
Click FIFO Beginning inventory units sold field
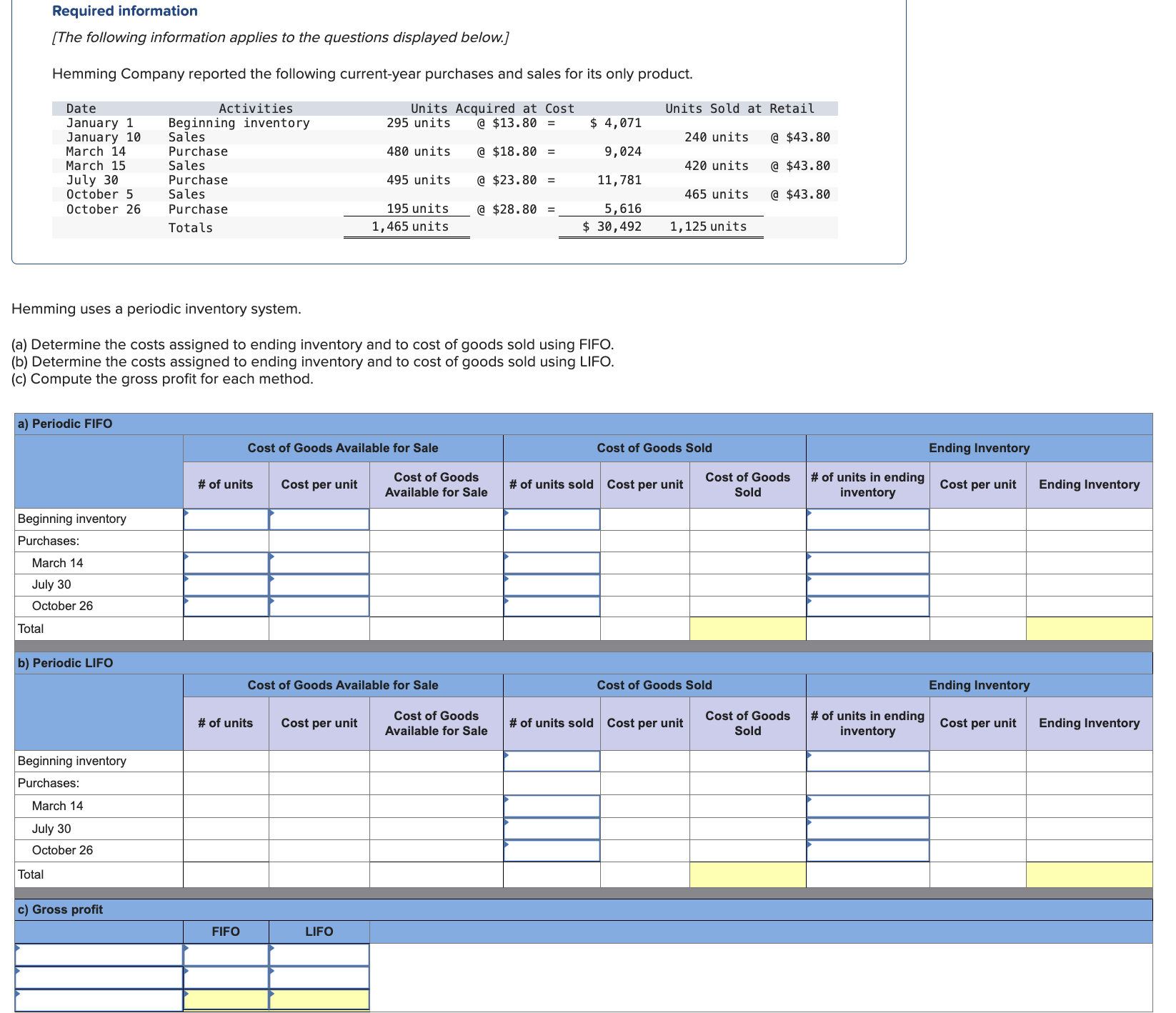(552, 519)
